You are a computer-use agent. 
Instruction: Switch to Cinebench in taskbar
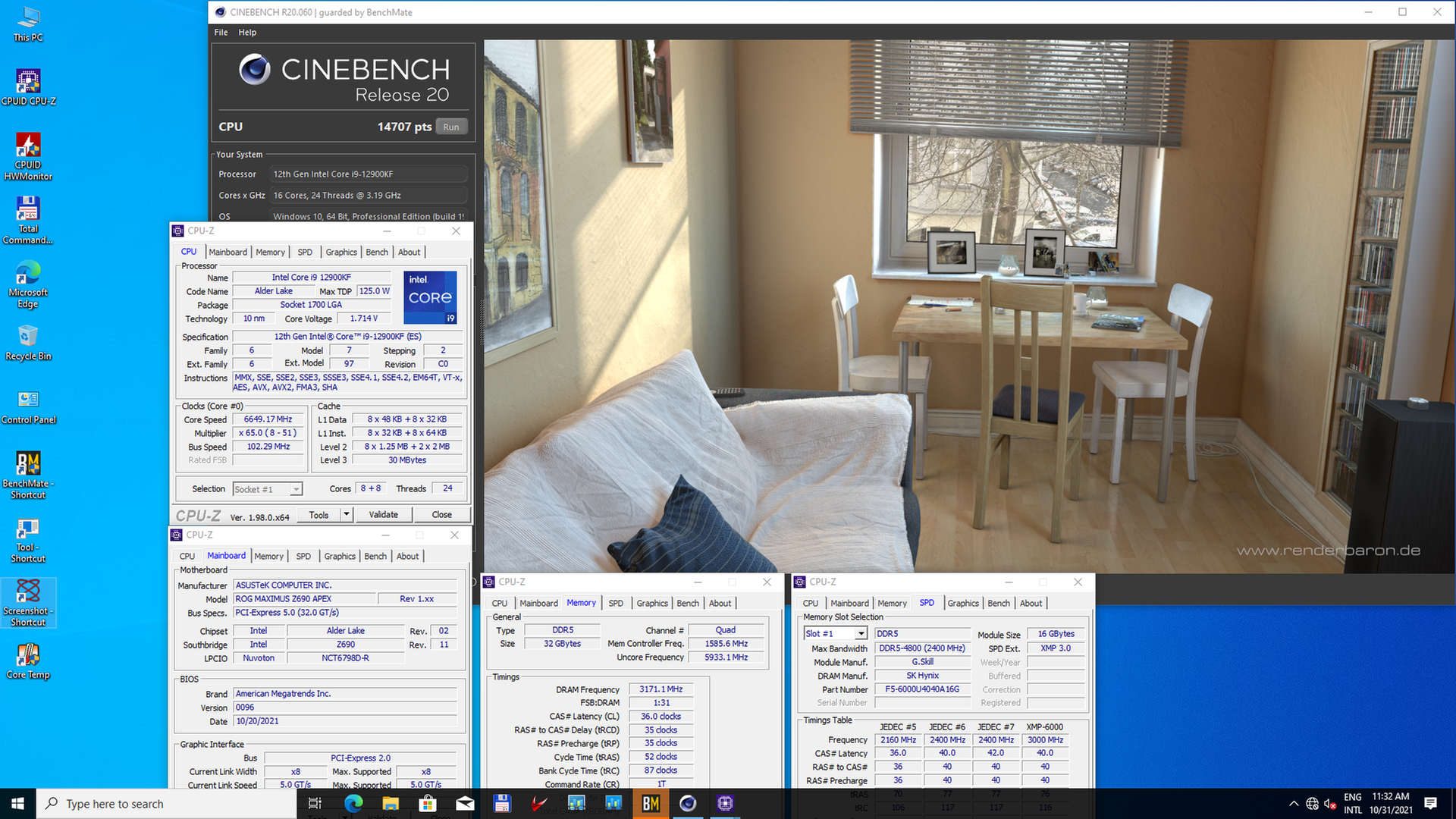pyautogui.click(x=688, y=803)
